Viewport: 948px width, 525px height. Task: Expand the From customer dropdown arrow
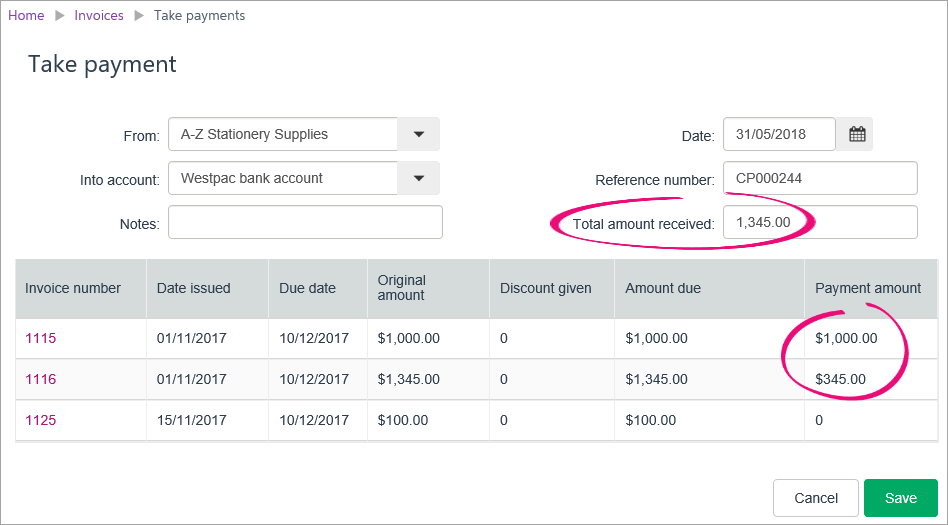pyautogui.click(x=418, y=134)
